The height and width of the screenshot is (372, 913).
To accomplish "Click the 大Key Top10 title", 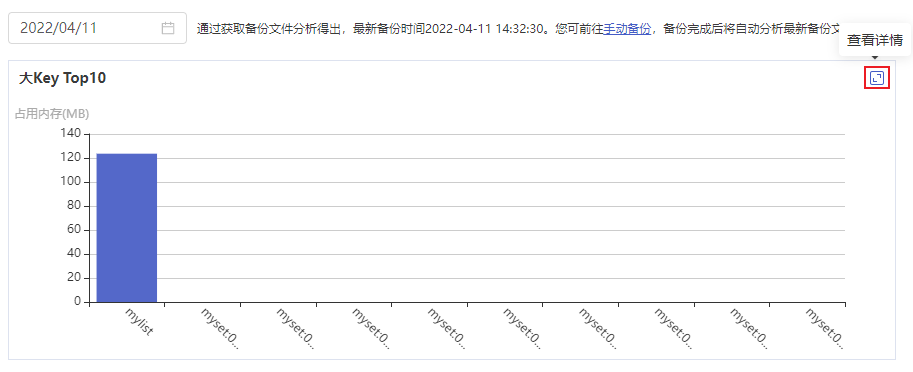I will click(x=62, y=78).
